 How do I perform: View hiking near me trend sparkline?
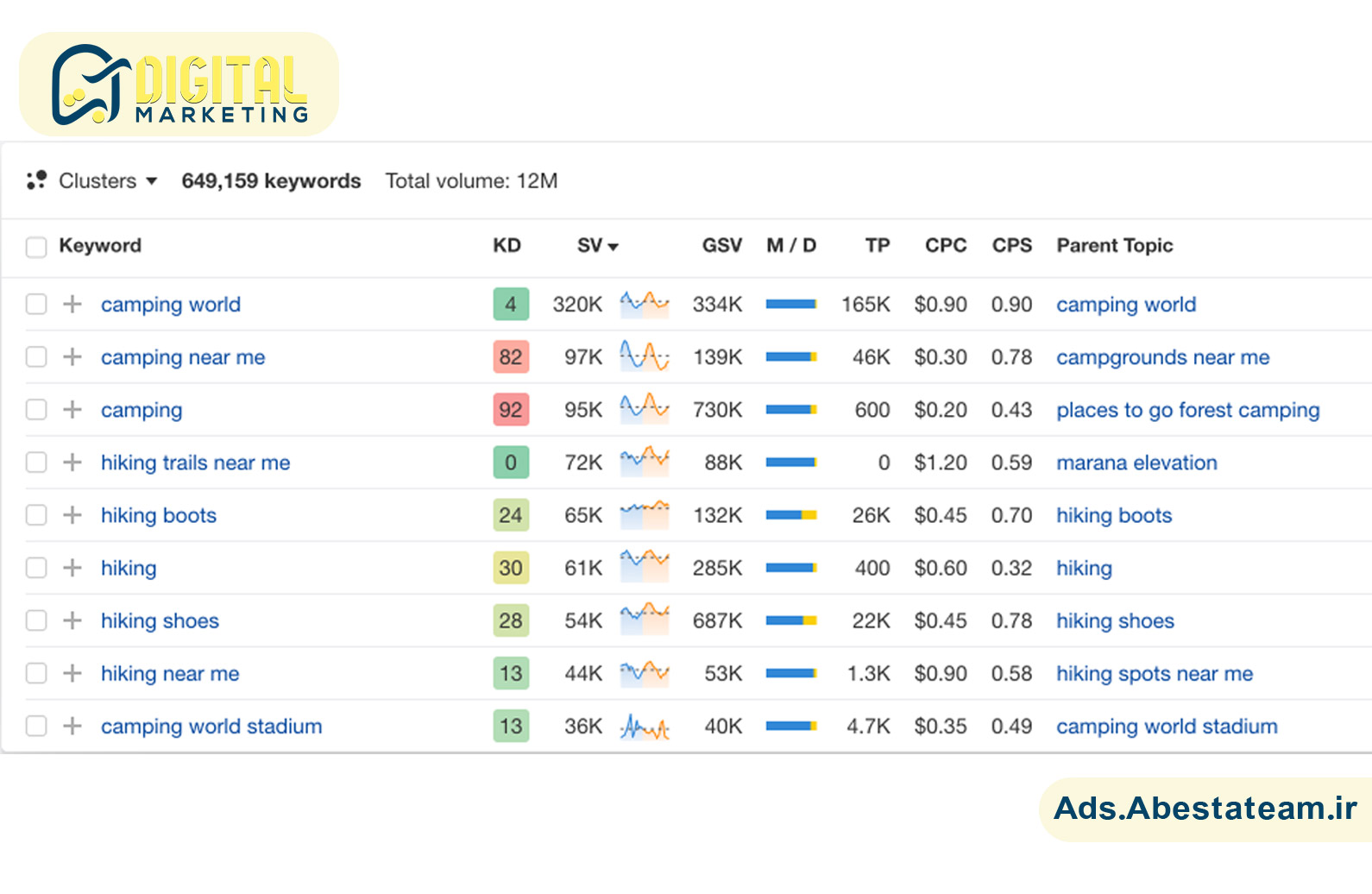tap(645, 672)
